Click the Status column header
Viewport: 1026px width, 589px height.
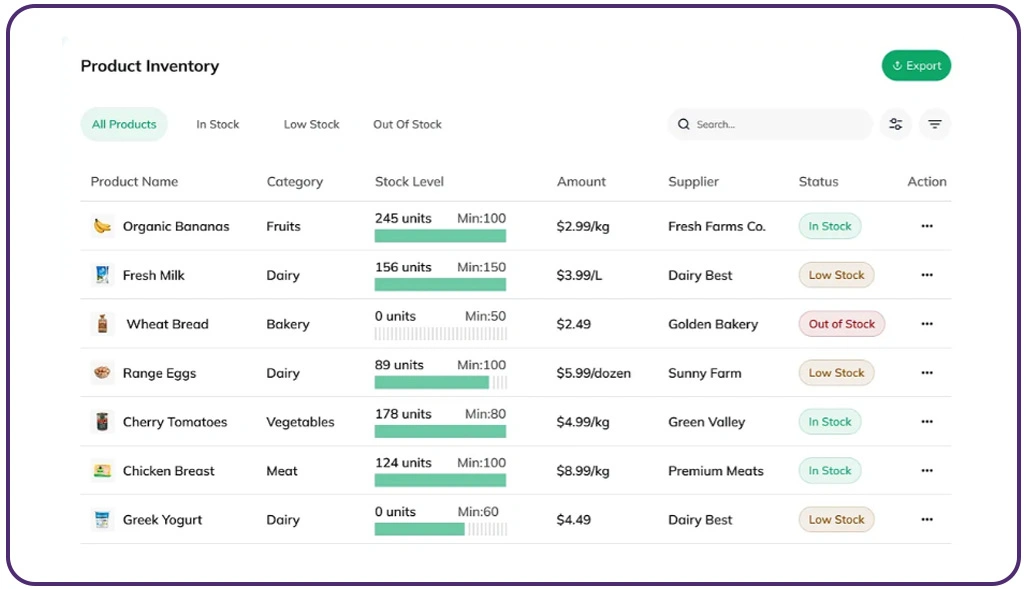[x=818, y=182]
